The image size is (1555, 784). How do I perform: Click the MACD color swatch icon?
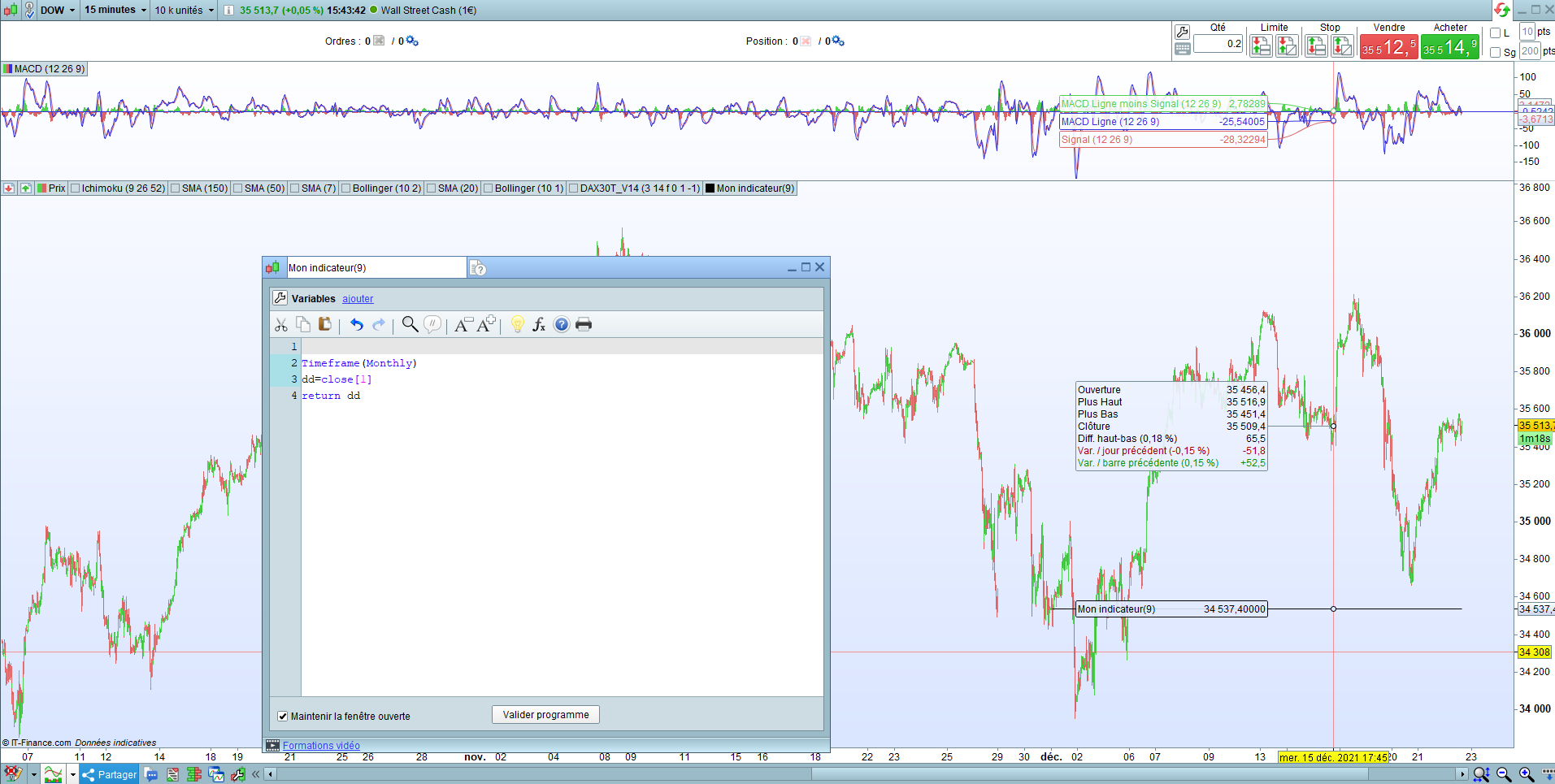tap(7, 69)
